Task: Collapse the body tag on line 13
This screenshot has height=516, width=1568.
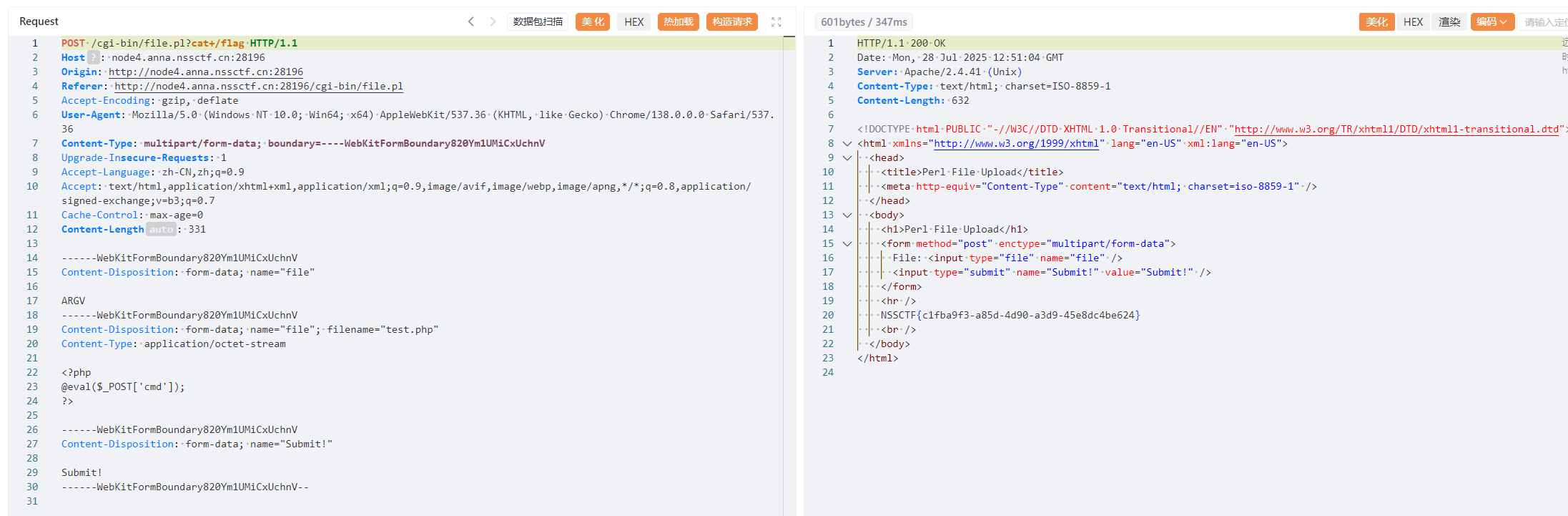Action: coord(847,215)
